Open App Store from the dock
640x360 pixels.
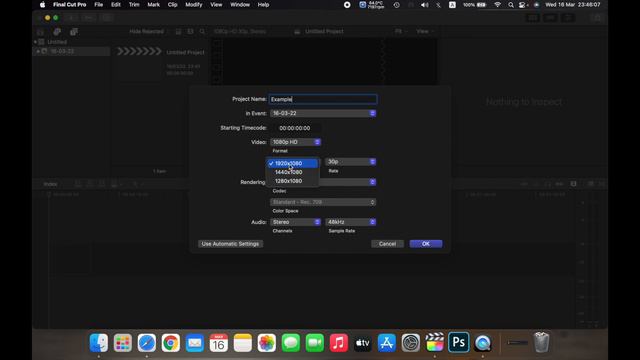click(x=387, y=342)
